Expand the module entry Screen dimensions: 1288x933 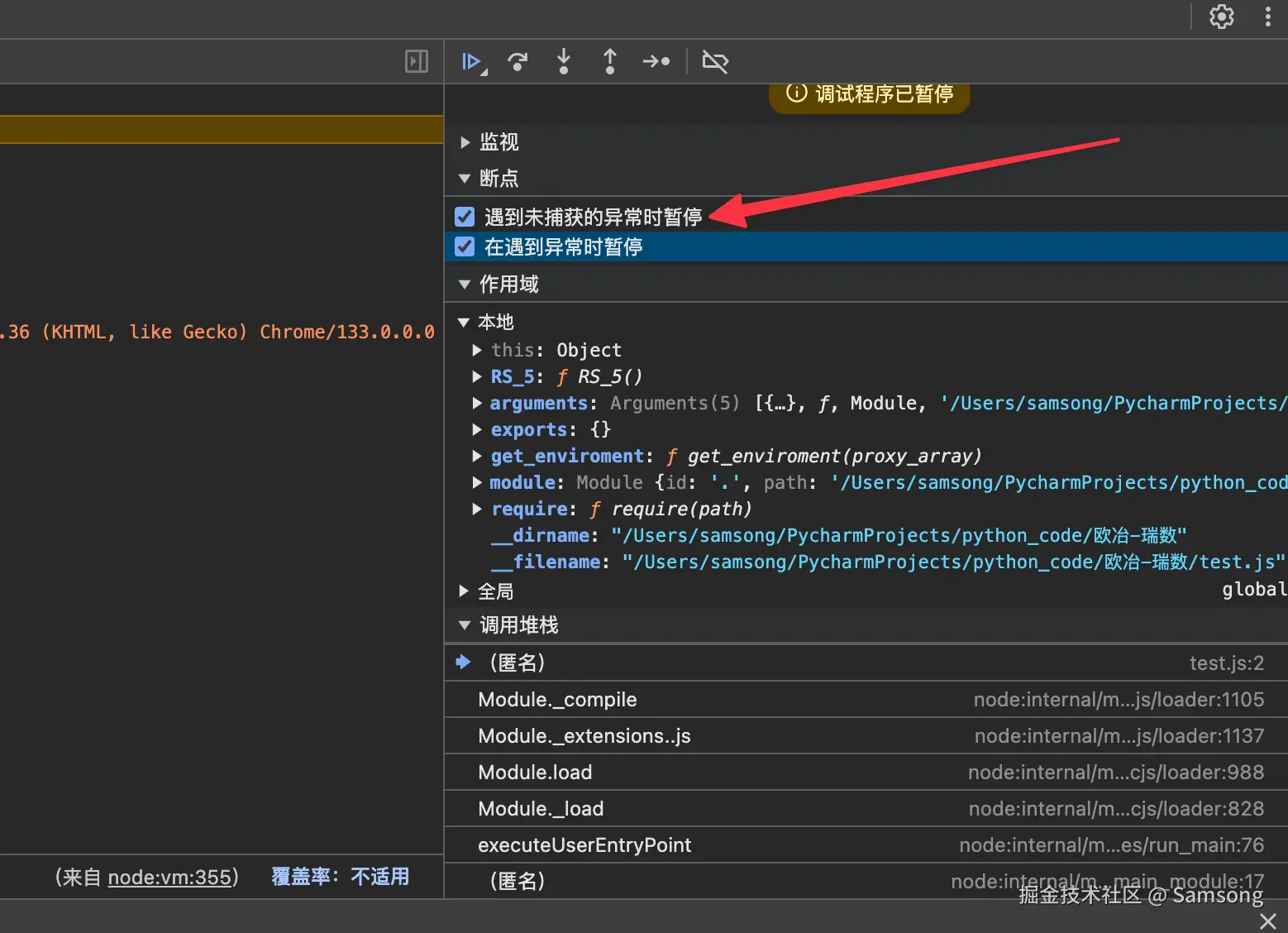477,482
